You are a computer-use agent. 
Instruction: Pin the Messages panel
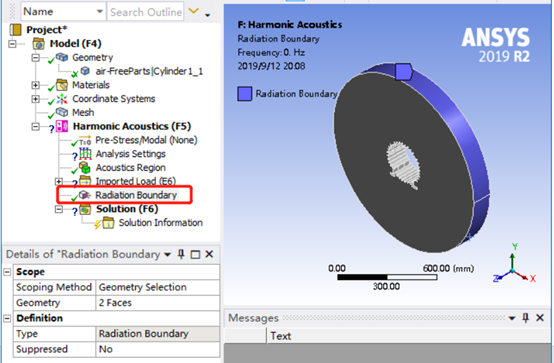[526, 318]
